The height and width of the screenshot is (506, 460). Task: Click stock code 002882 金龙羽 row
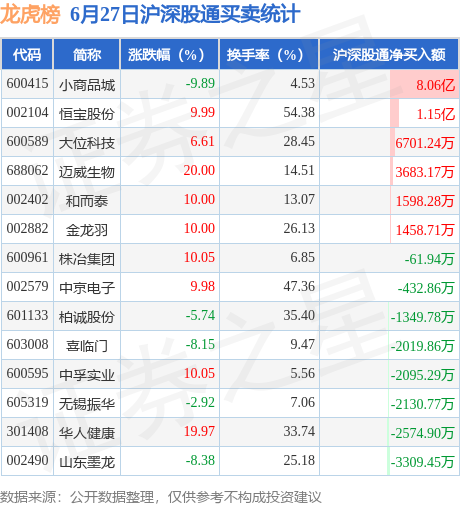(x=230, y=229)
